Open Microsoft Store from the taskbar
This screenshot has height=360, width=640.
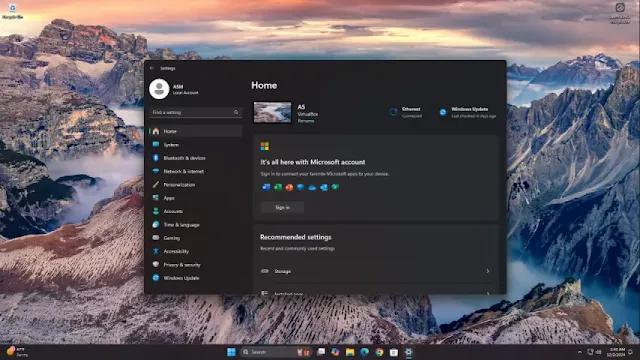coord(393,352)
